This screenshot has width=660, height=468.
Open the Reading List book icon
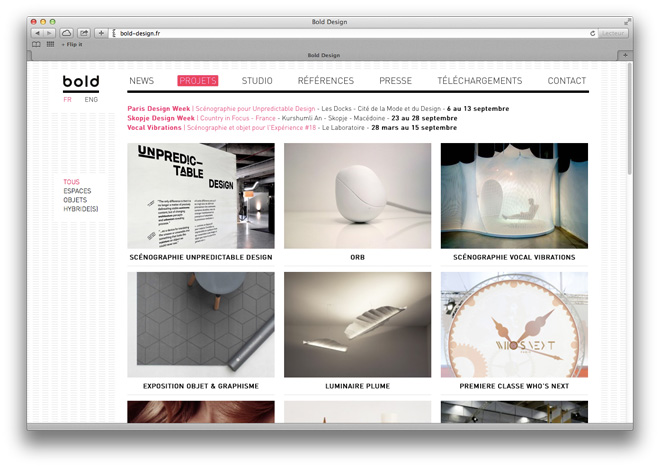coord(36,44)
